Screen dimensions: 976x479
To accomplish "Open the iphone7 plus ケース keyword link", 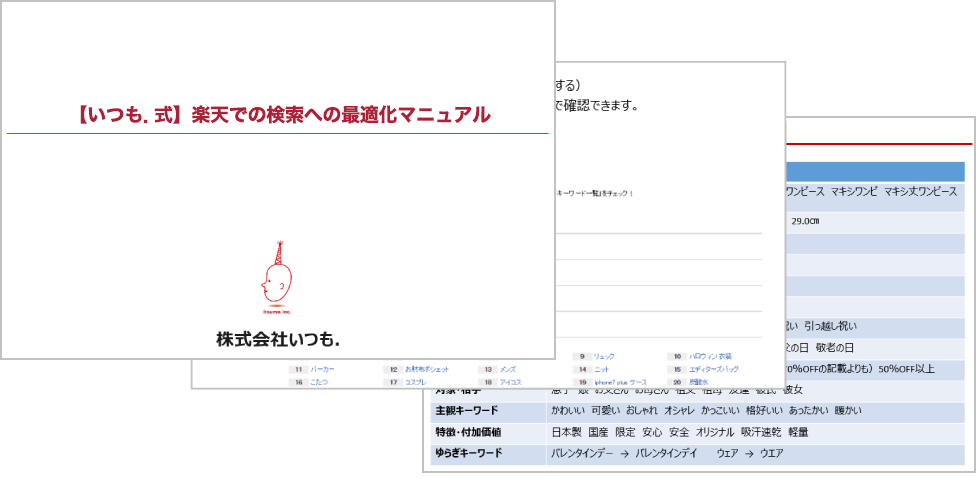I will (621, 382).
